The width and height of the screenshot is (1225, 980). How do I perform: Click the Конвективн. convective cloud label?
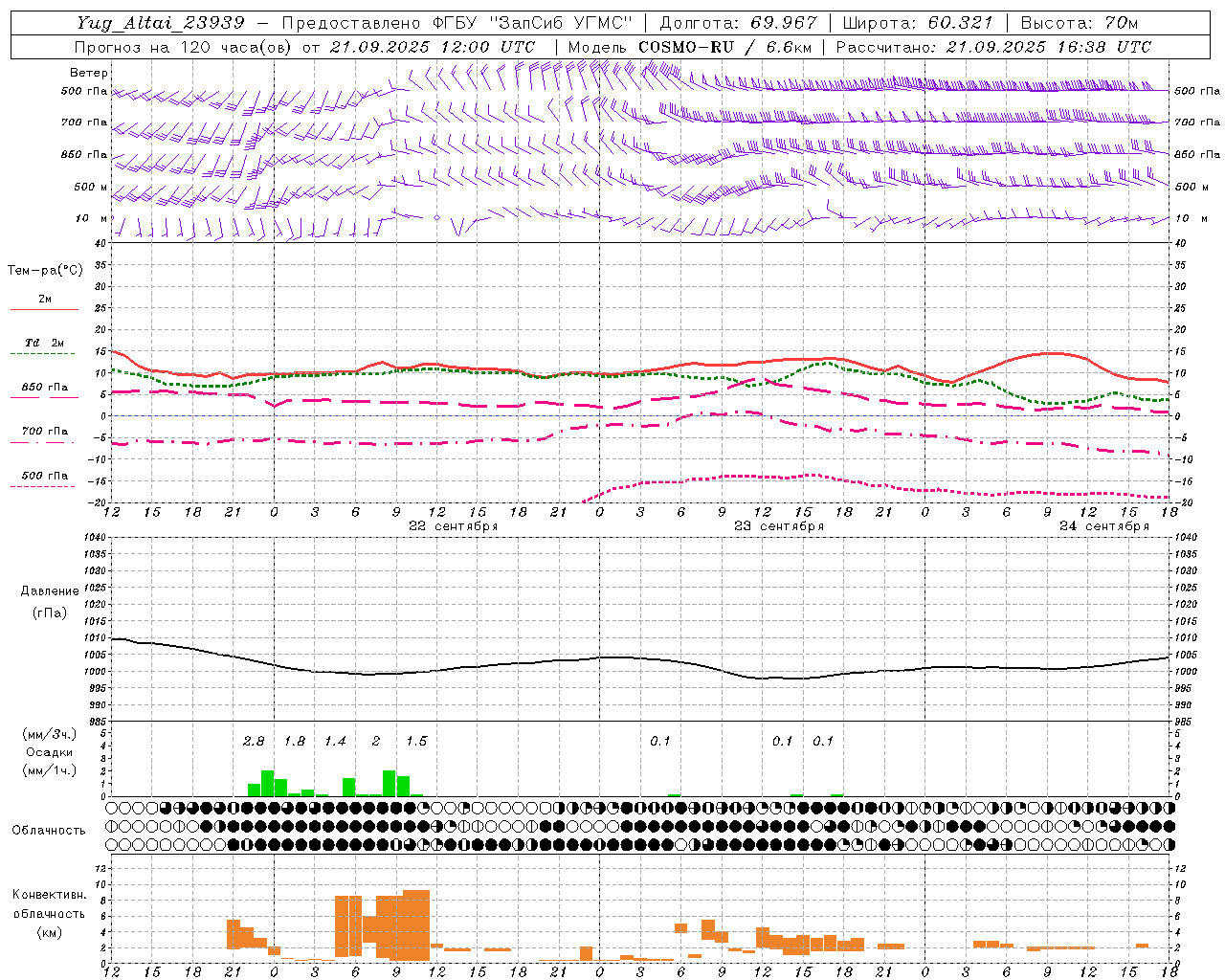[x=50, y=895]
